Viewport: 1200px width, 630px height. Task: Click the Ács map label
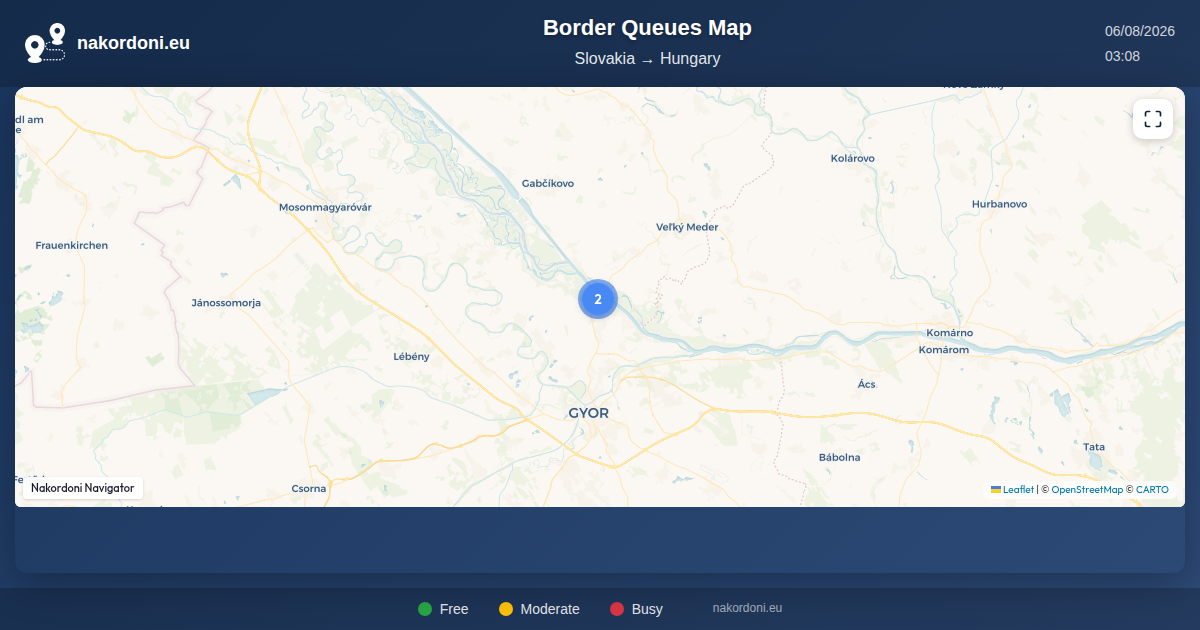(x=866, y=384)
